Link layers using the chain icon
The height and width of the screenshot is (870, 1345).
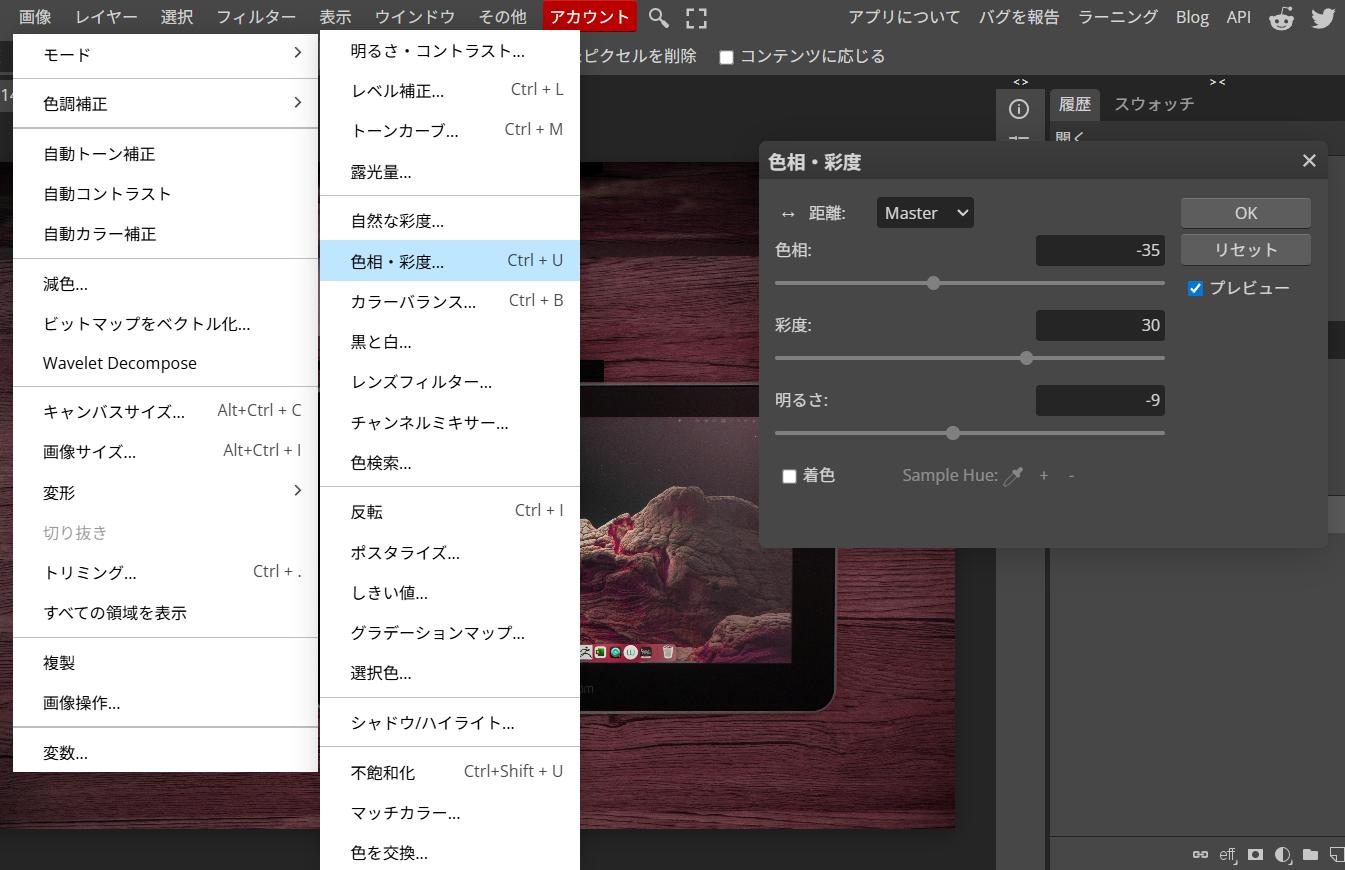[x=1200, y=855]
